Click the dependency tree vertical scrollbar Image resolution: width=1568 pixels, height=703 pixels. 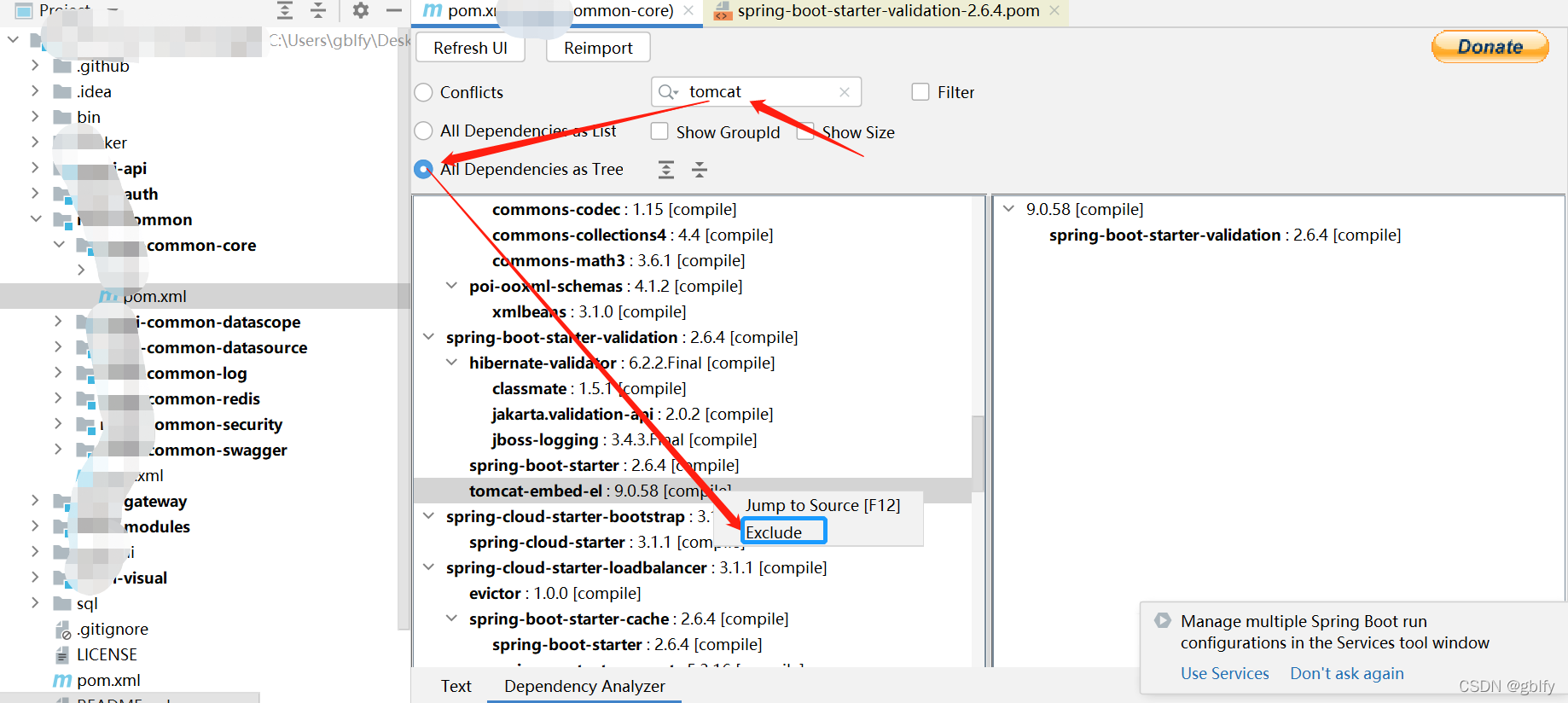[979, 452]
